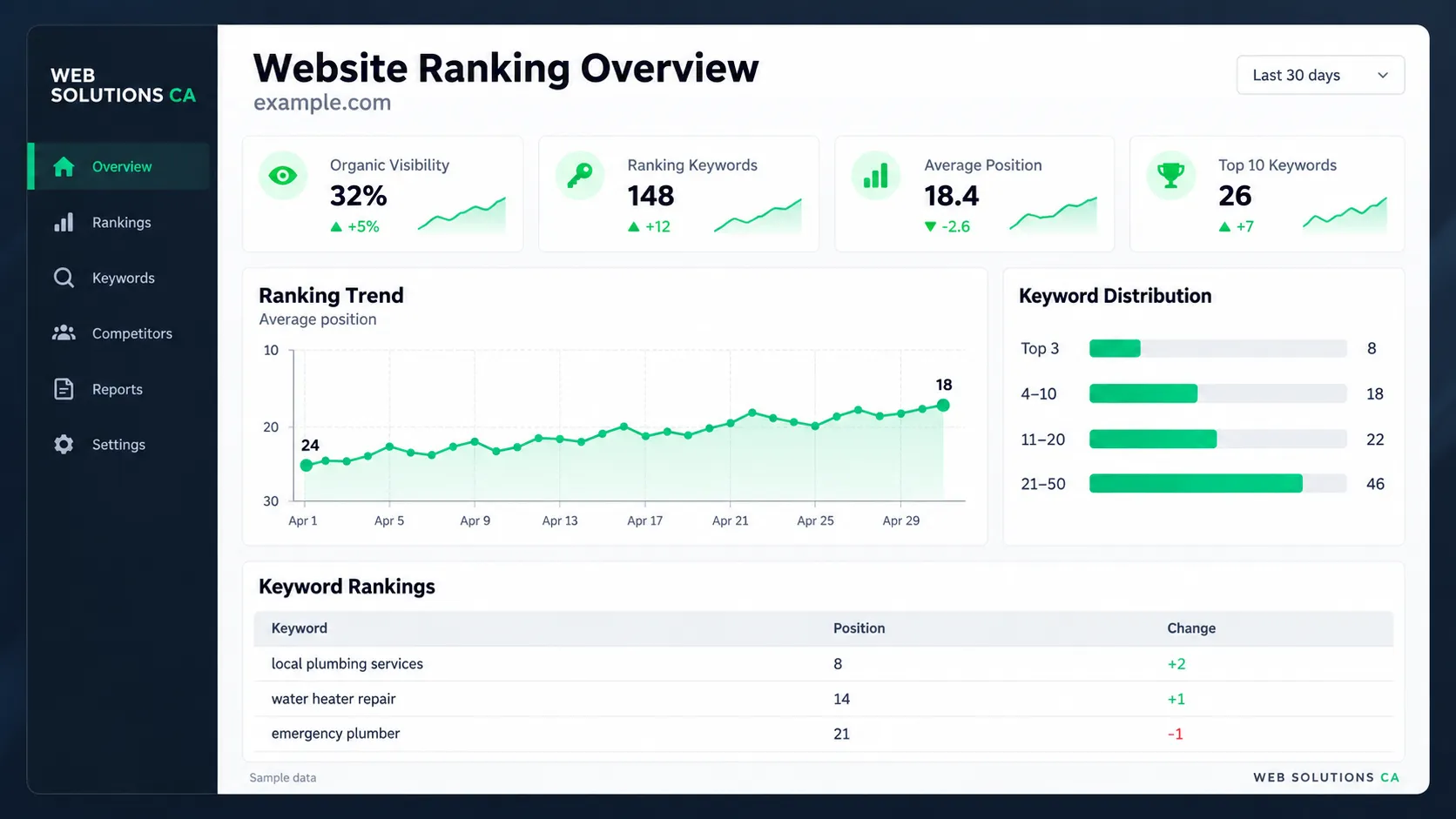Image resolution: width=1456 pixels, height=819 pixels.
Task: Click the Organic Visibility eye icon
Action: [283, 176]
